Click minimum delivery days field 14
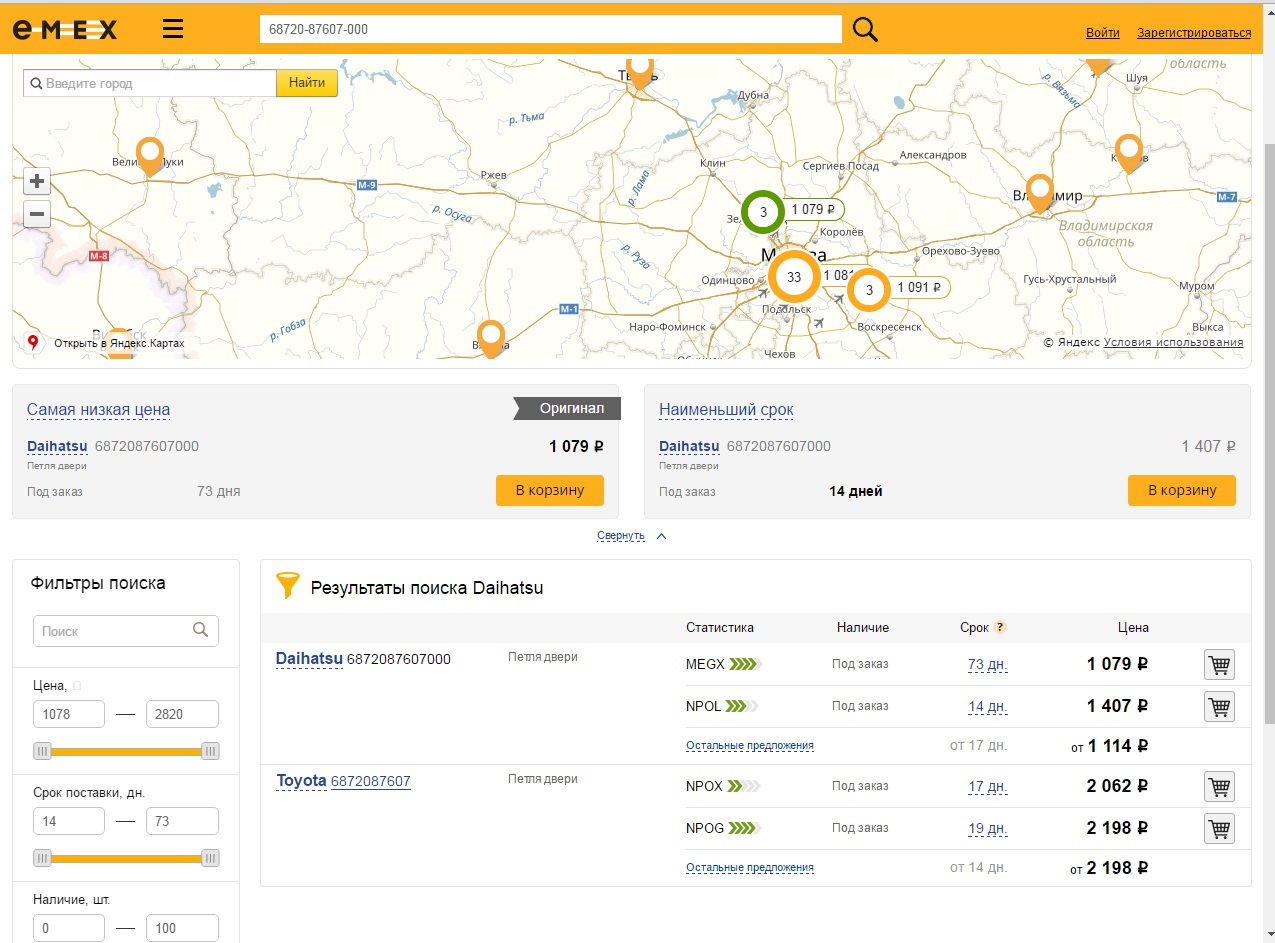The height and width of the screenshot is (943, 1275). click(69, 821)
